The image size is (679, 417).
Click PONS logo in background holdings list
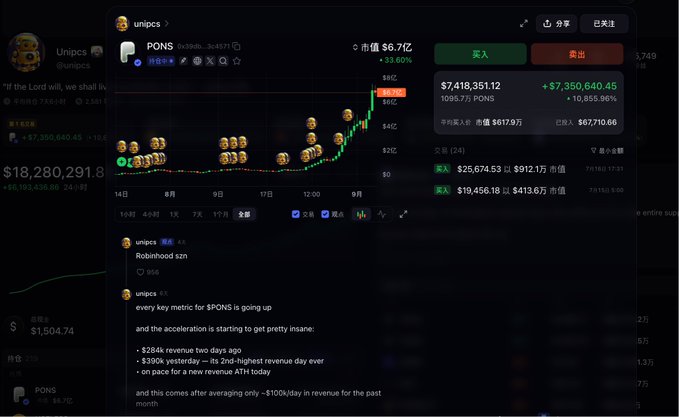tap(20, 395)
